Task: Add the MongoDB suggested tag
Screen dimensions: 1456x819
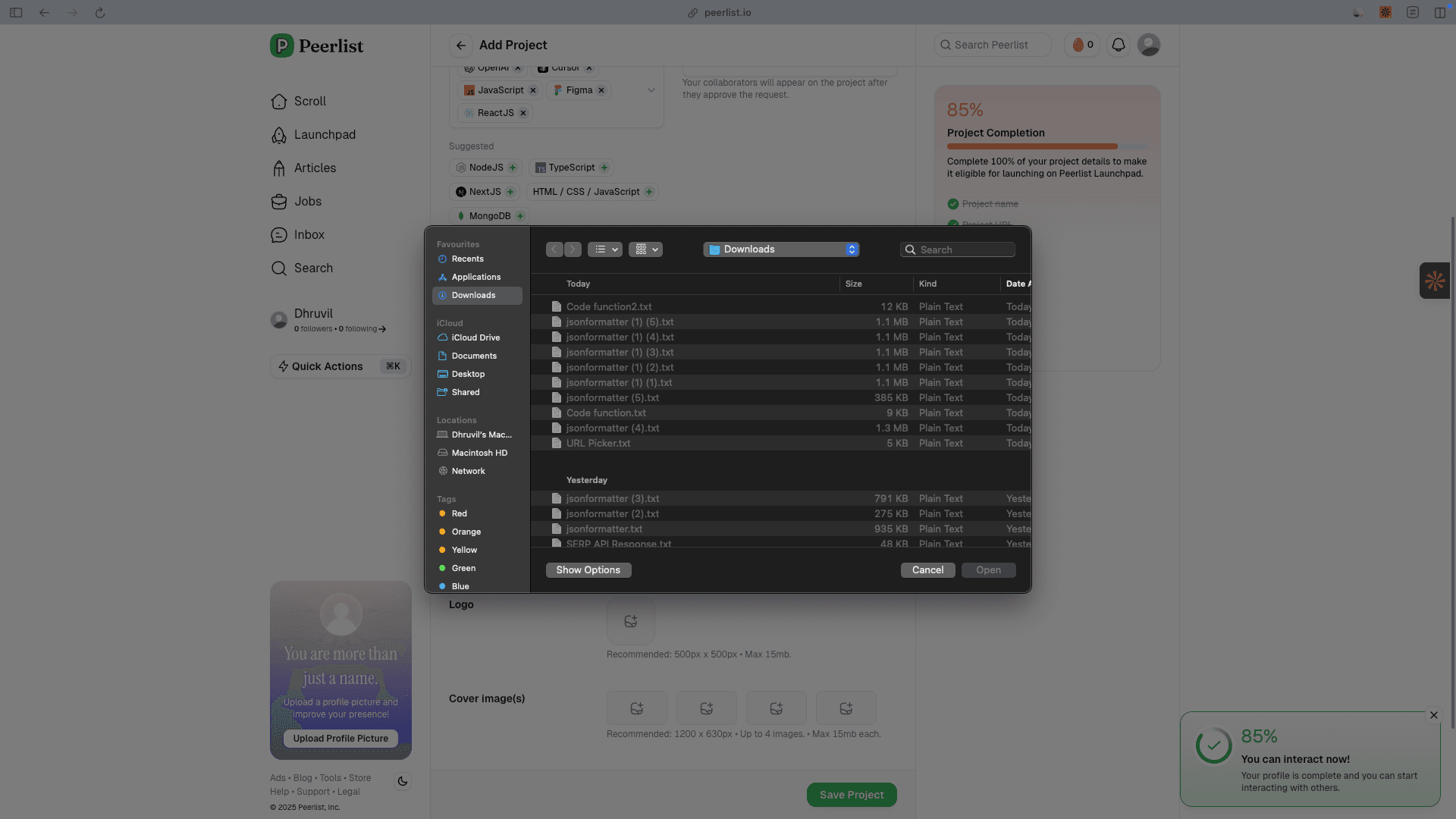Action: click(520, 216)
